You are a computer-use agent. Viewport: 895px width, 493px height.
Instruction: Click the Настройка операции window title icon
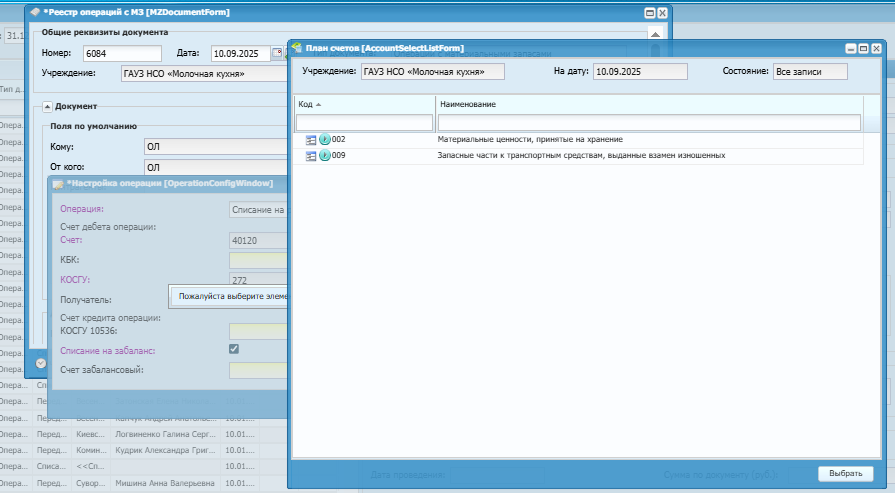click(x=58, y=184)
